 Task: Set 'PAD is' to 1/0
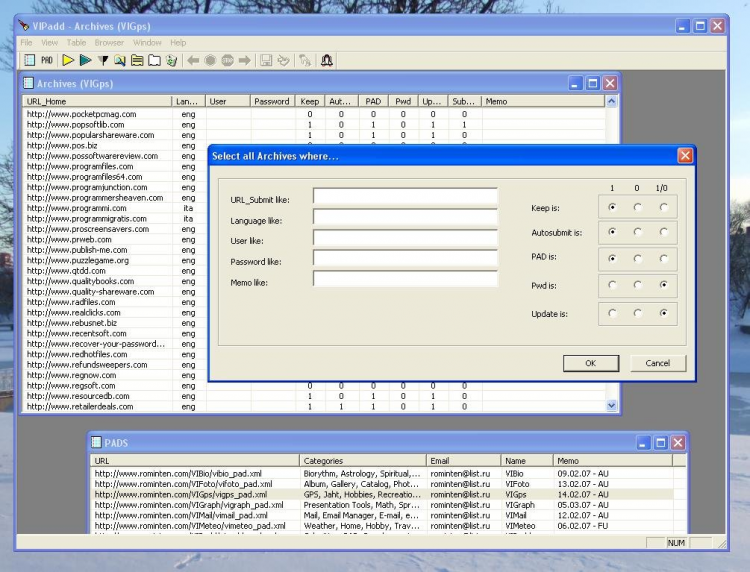click(663, 259)
